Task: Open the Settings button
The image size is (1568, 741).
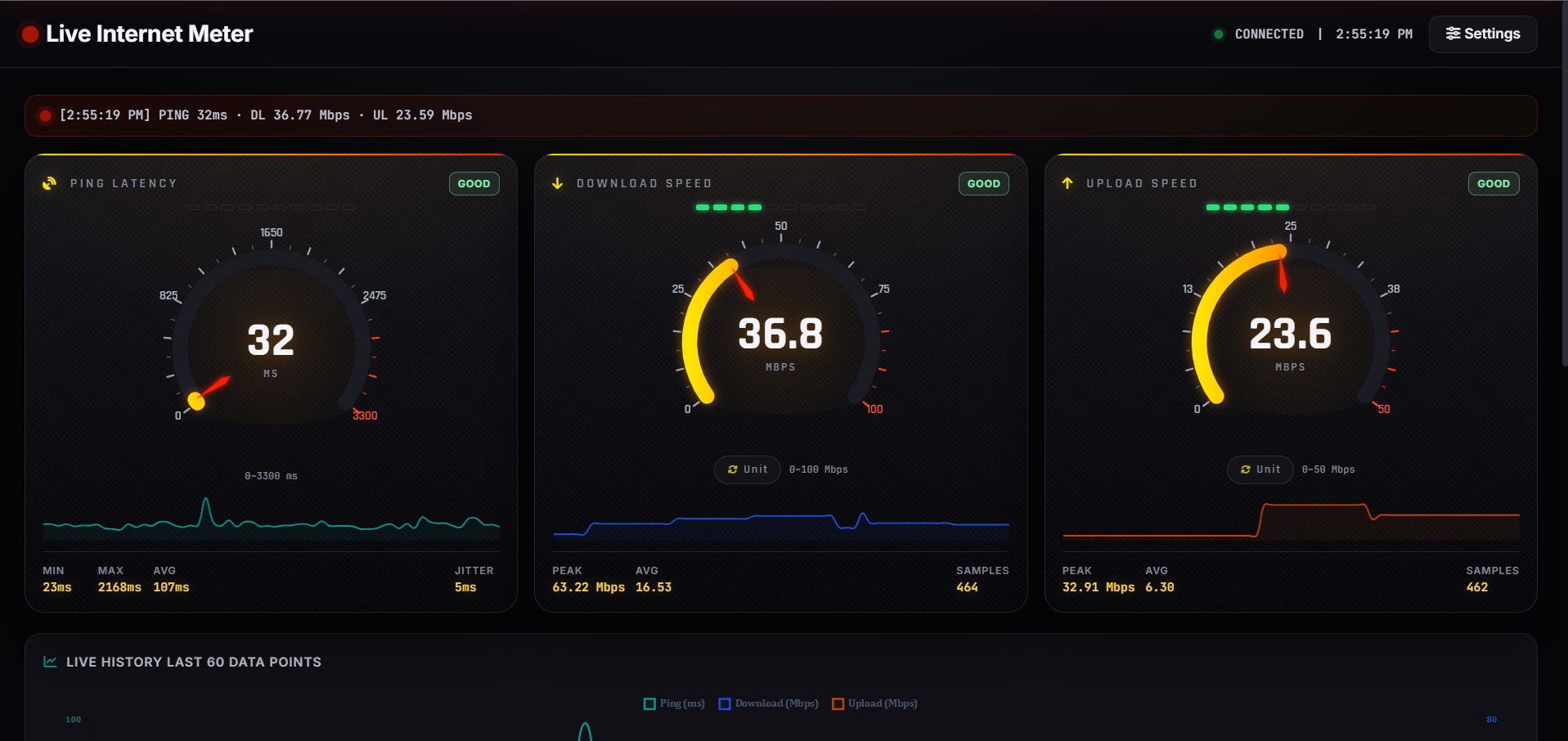Action: click(1482, 34)
